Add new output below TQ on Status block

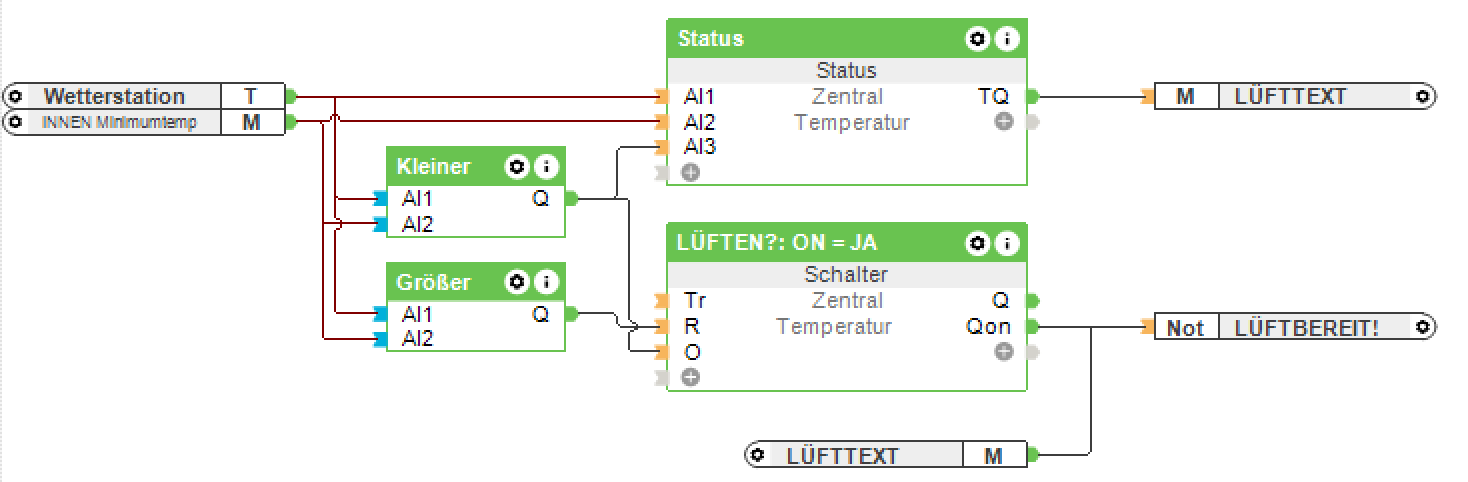coord(1004,122)
